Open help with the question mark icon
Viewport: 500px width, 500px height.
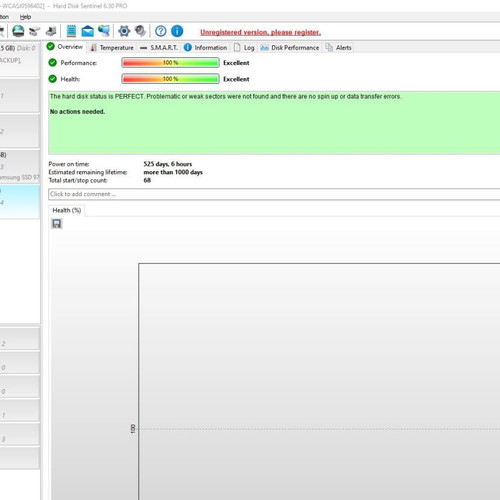click(x=161, y=31)
